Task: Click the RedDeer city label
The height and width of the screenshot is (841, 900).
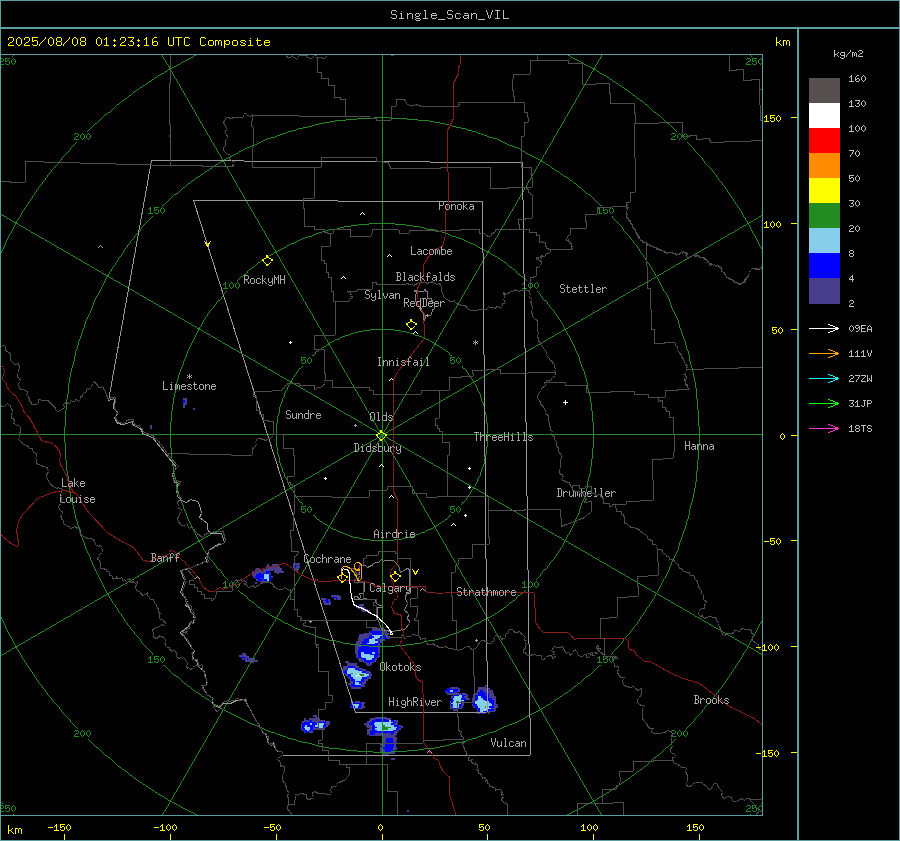Action: (424, 303)
